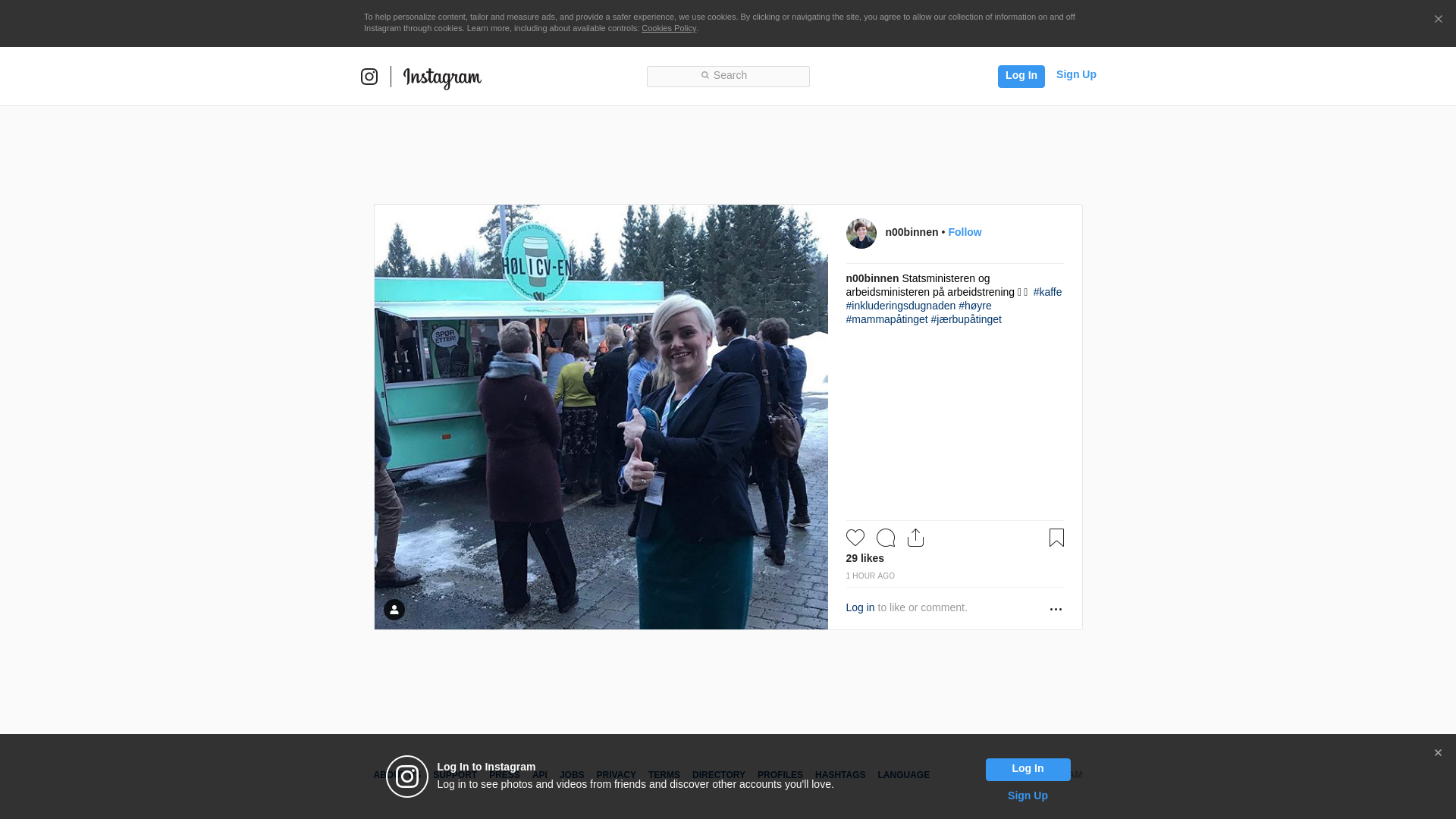The image size is (1456, 819).
Task: Close the bottom login prompt banner
Action: [1438, 753]
